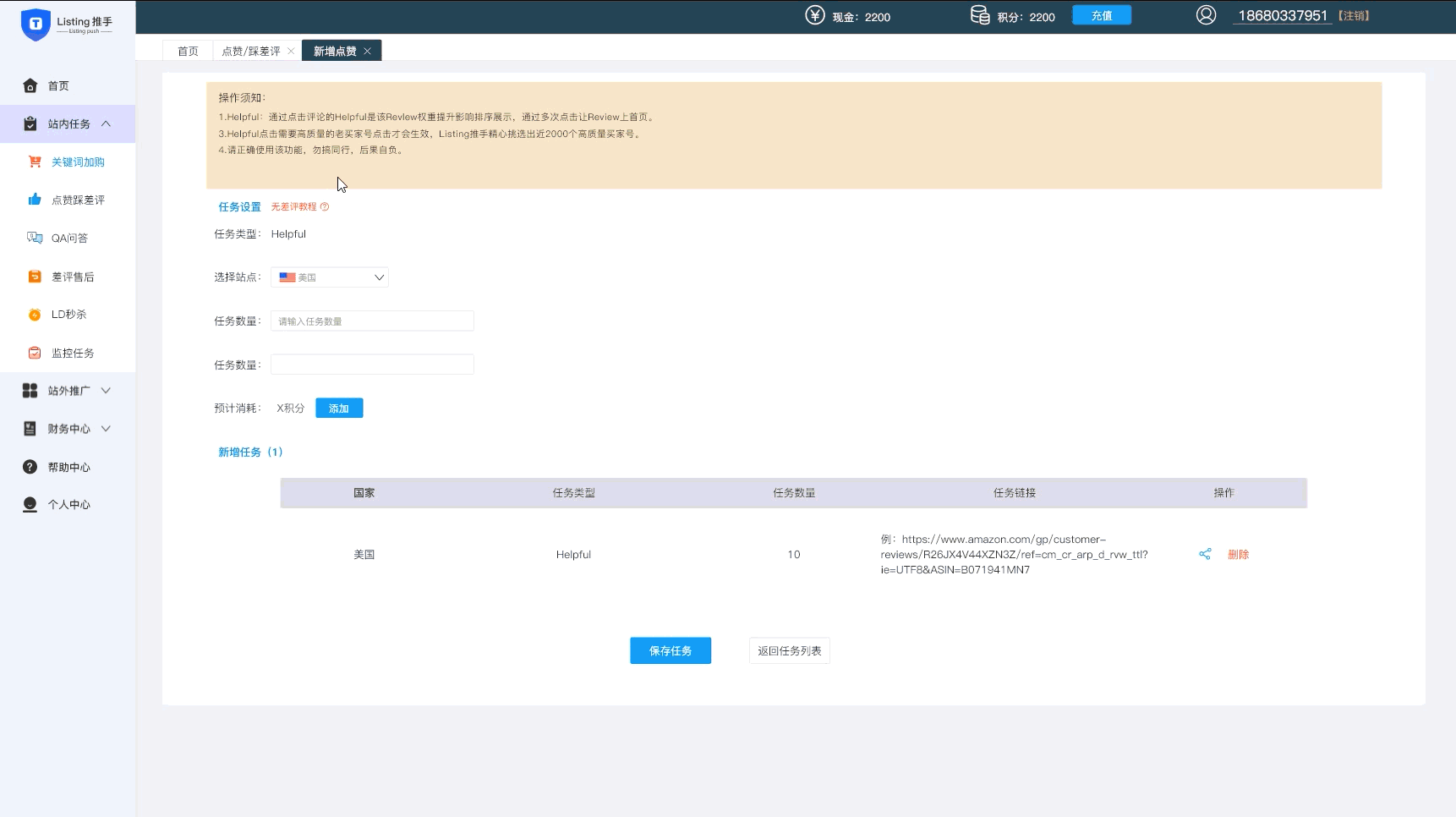Click the X积分 estimated cost value
This screenshot has height=817, width=1456.
tap(291, 408)
